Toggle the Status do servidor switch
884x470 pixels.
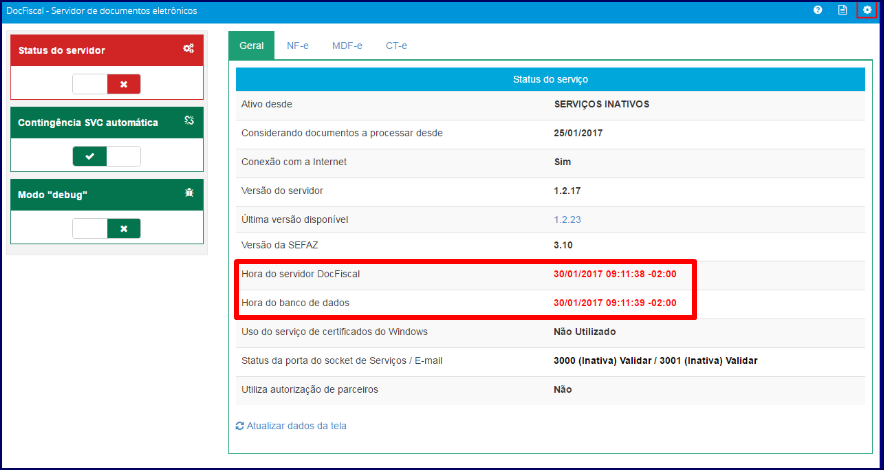click(x=107, y=84)
